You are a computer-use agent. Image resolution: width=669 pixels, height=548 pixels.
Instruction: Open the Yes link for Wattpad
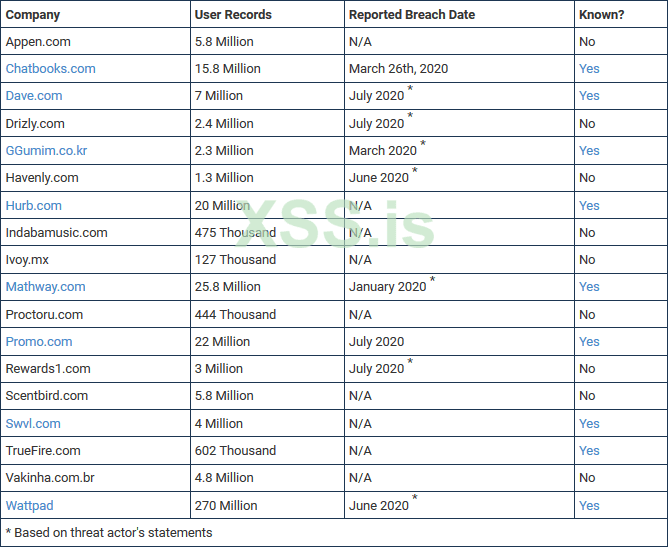point(589,506)
